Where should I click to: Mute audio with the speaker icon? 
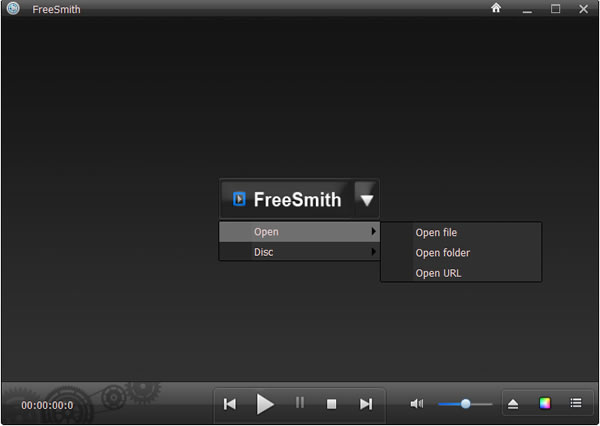pos(417,404)
